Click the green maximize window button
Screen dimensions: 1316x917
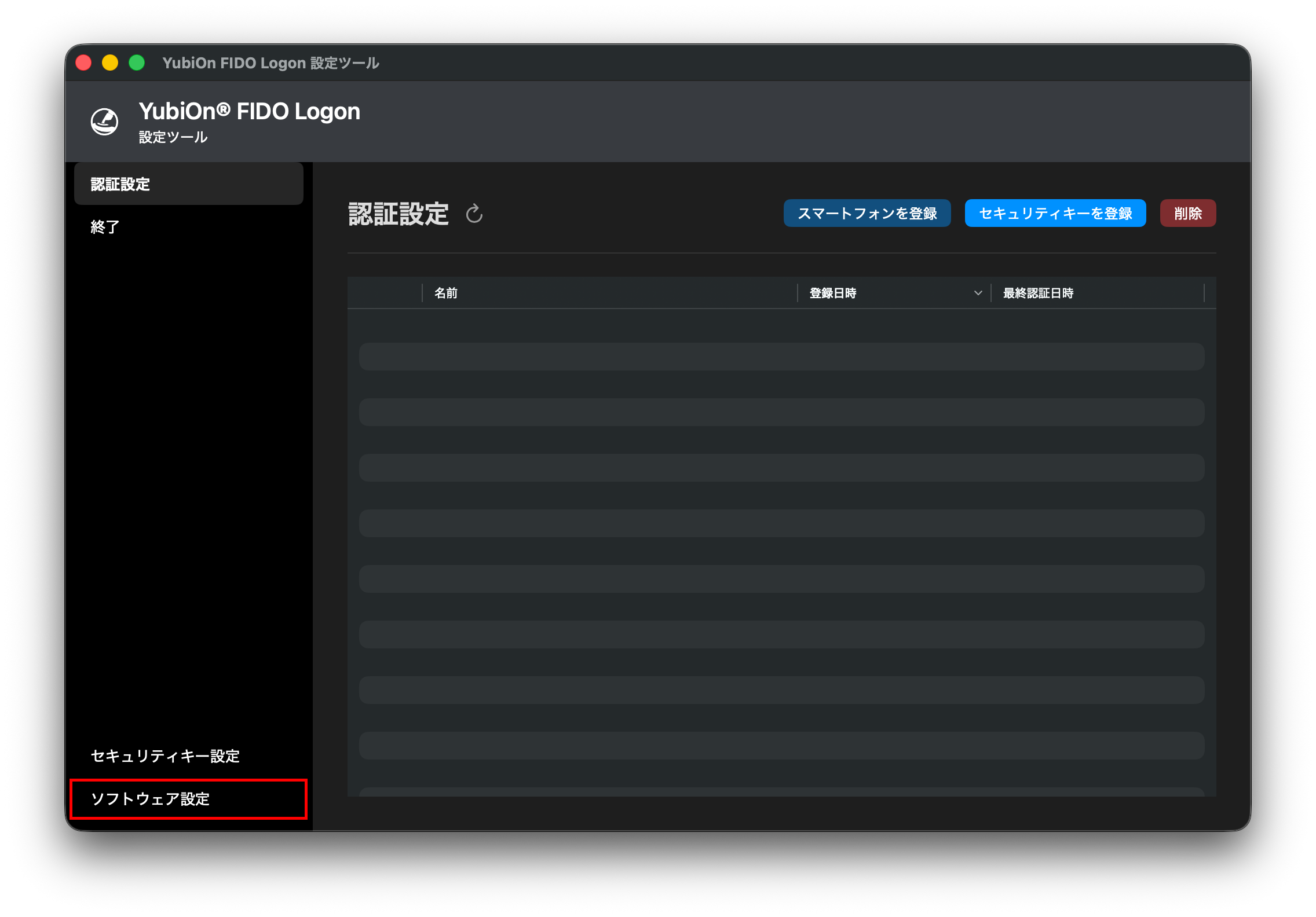coord(137,63)
